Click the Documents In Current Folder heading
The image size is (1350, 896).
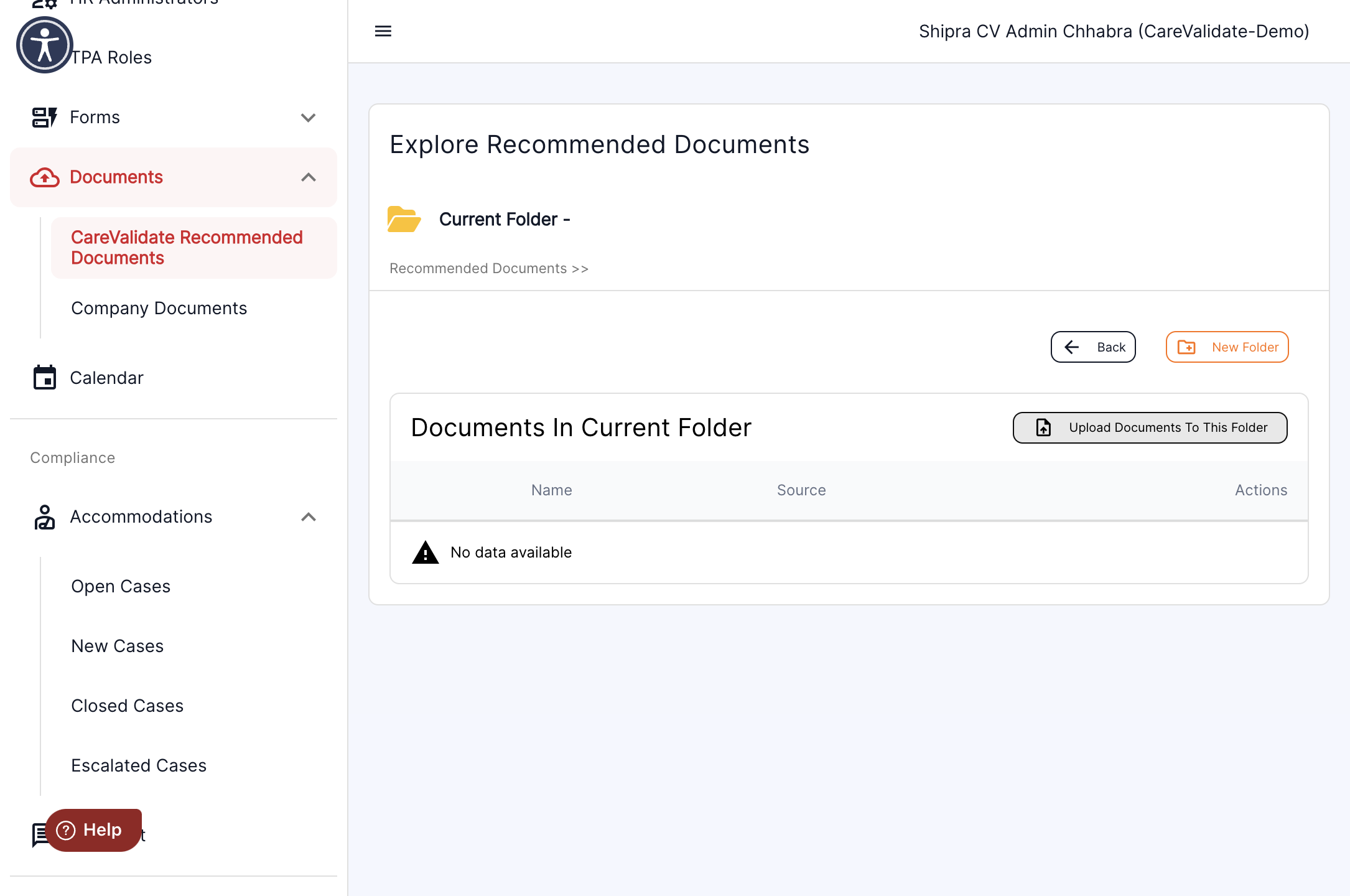coord(581,427)
